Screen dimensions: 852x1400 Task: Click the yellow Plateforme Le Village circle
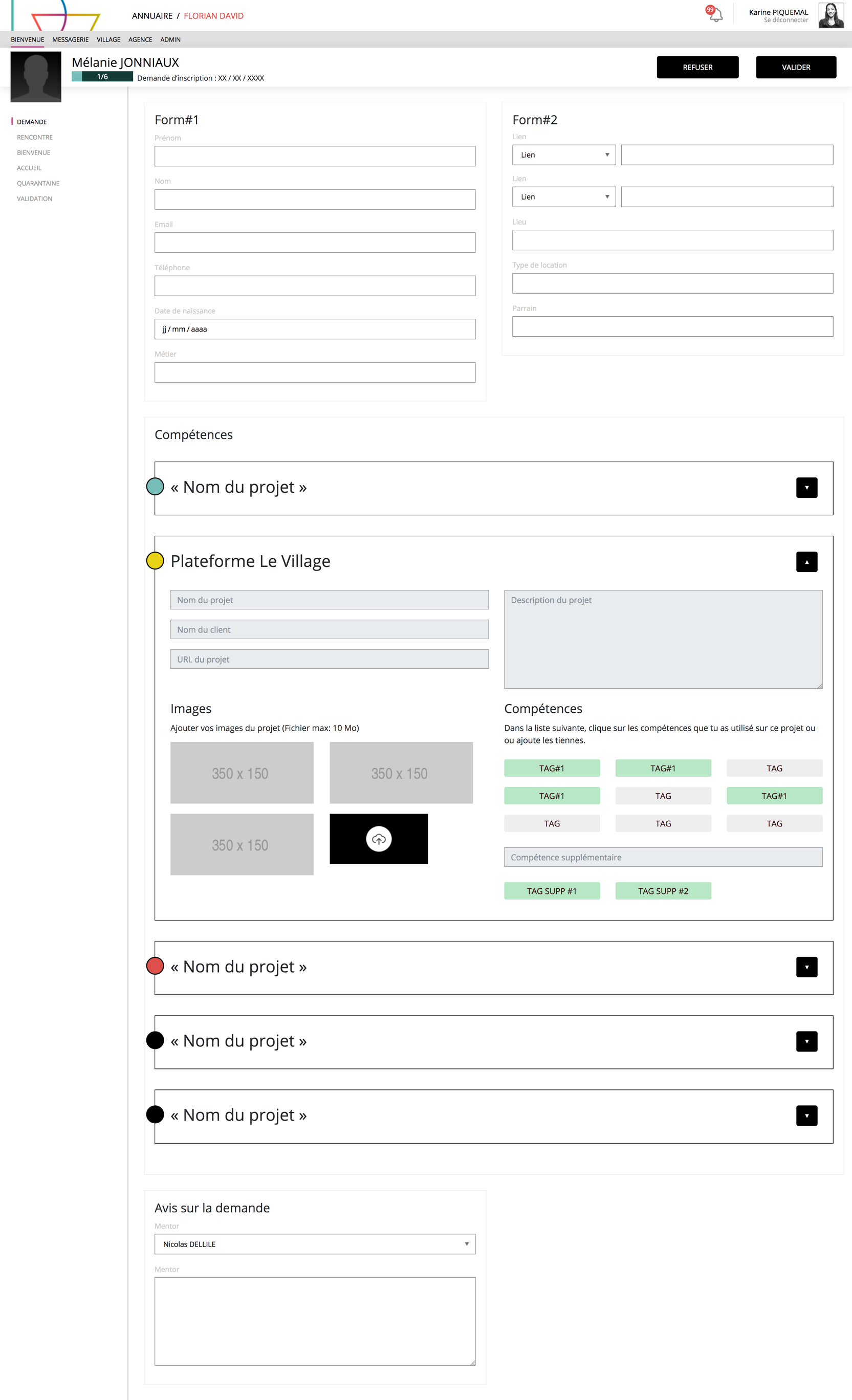pyautogui.click(x=155, y=561)
